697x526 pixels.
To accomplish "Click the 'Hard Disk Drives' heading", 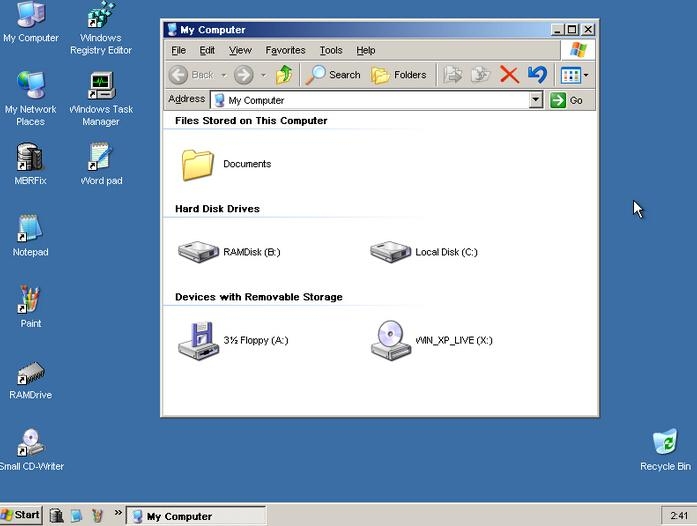I will pyautogui.click(x=217, y=209).
